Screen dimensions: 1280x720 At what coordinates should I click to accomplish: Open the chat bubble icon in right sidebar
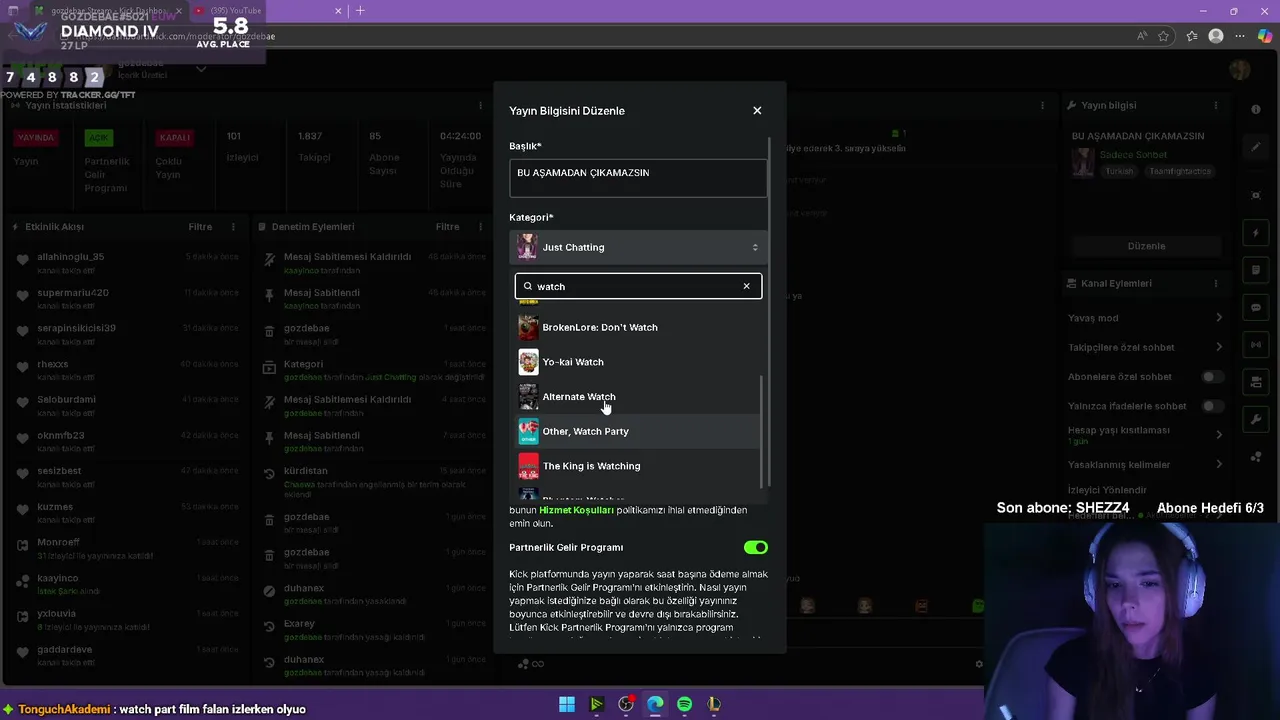[1256, 308]
